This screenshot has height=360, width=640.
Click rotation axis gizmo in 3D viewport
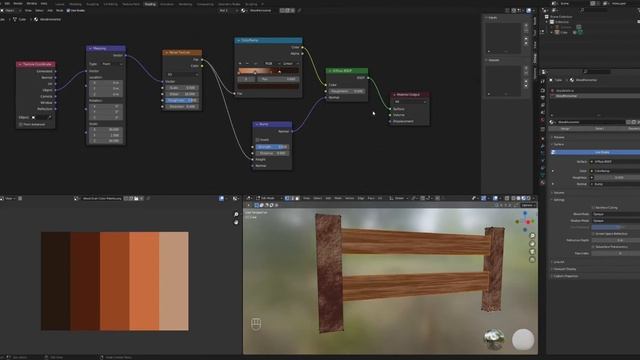click(525, 222)
